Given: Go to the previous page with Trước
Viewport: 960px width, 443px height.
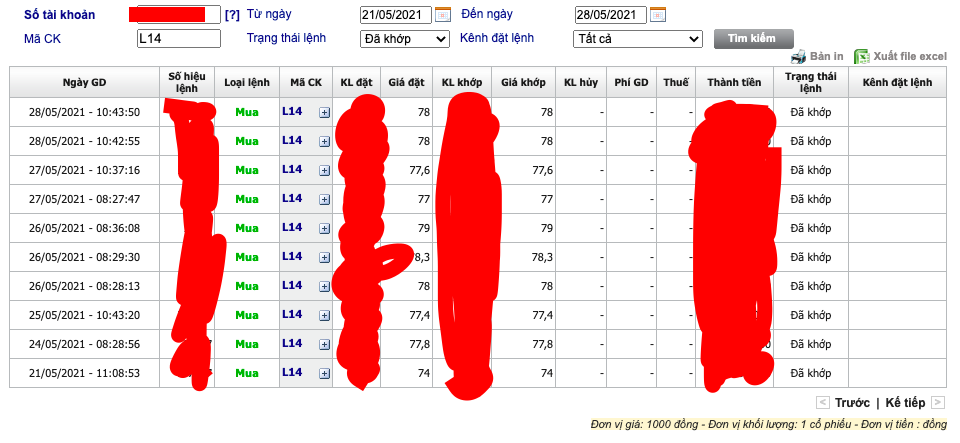Looking at the screenshot, I should [x=852, y=403].
